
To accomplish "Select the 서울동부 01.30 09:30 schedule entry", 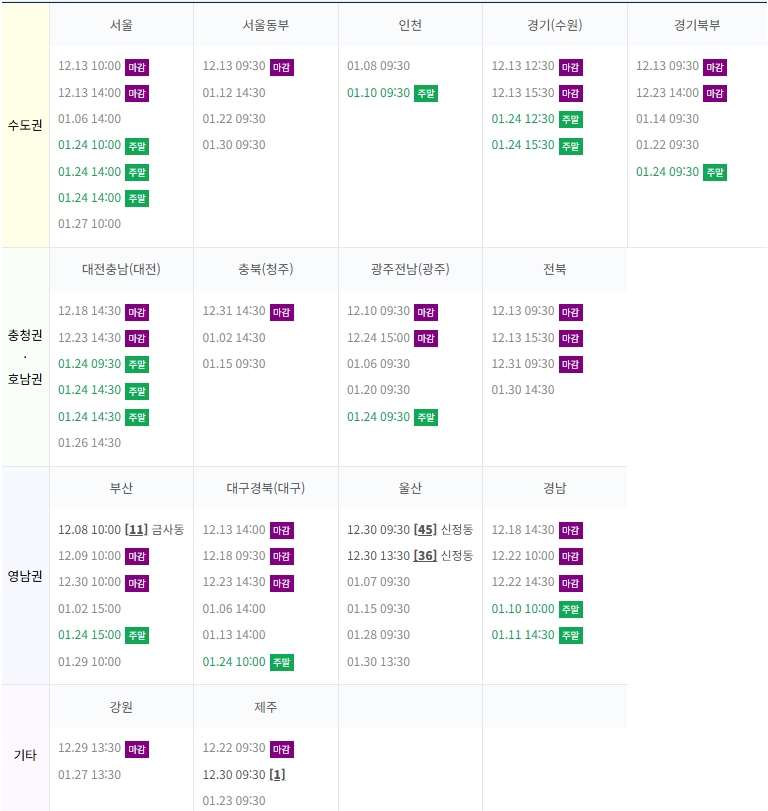I will (x=234, y=145).
